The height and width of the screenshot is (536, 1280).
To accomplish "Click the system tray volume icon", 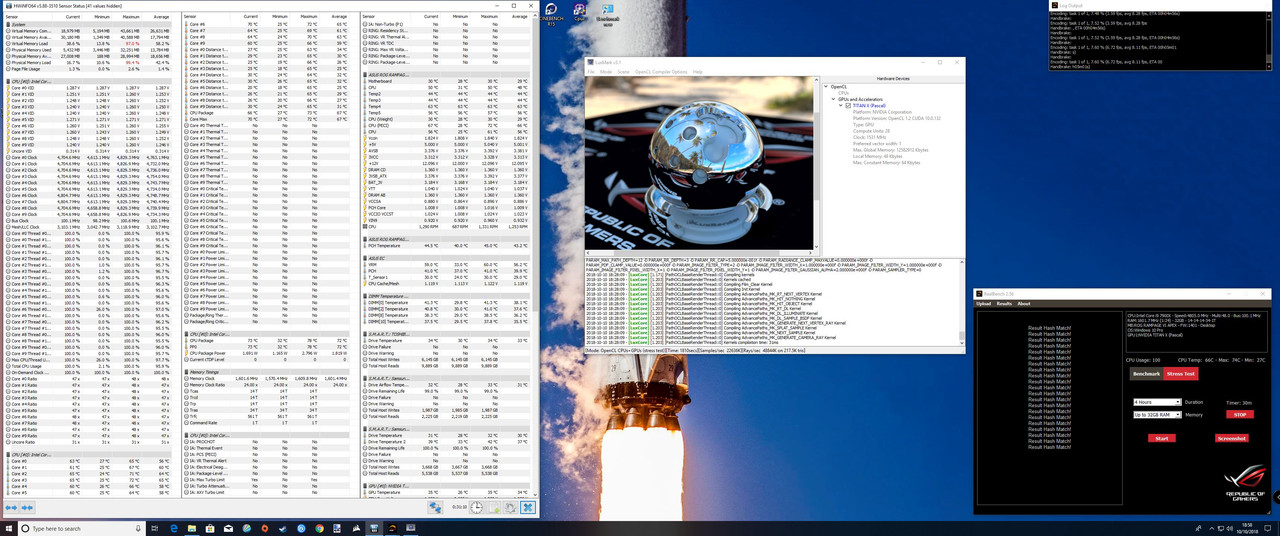I will (x=1230, y=529).
